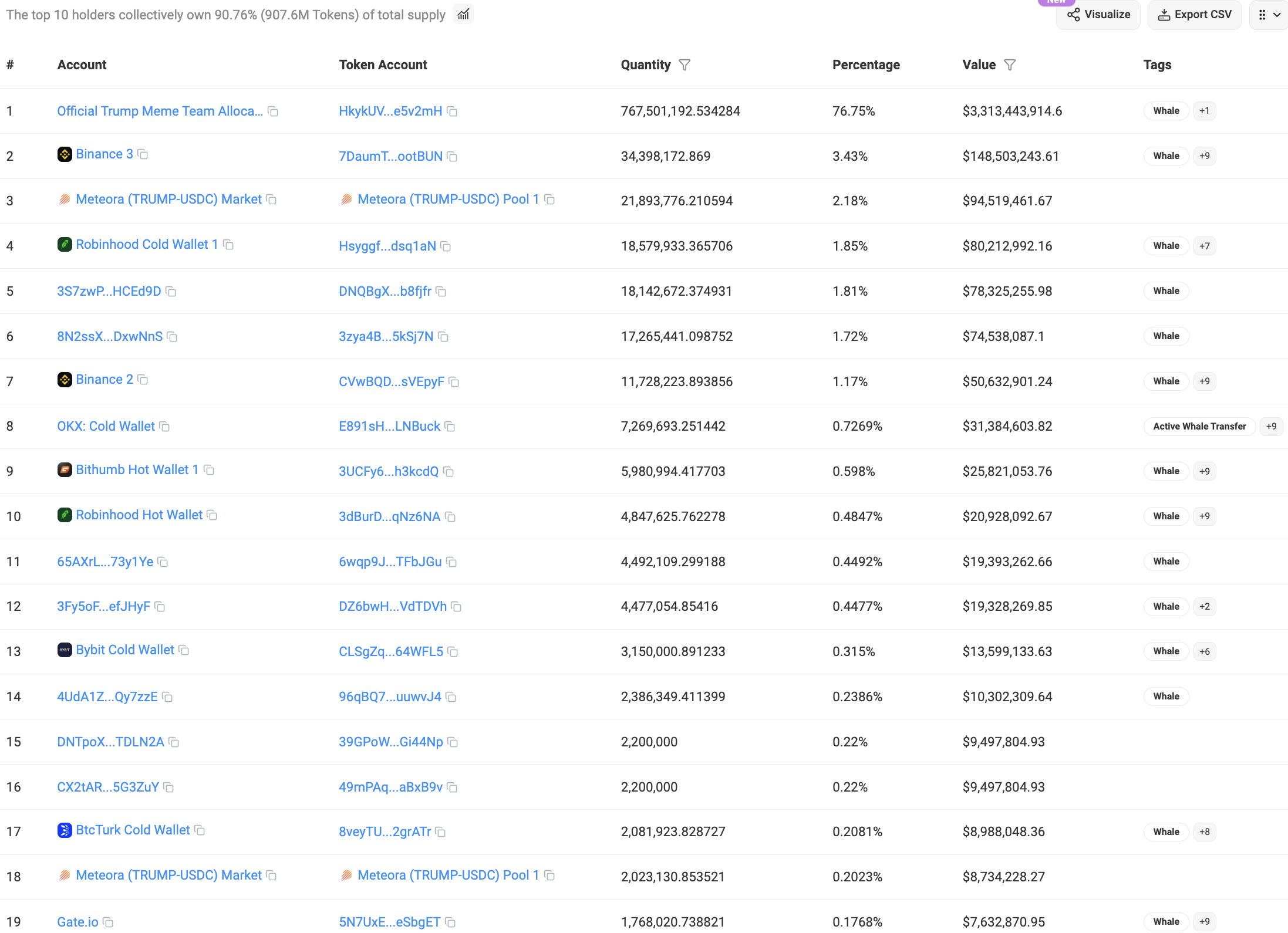The image size is (1288, 933).
Task: Open token account 96qBQ7...uuwvJ4
Action: [390, 697]
